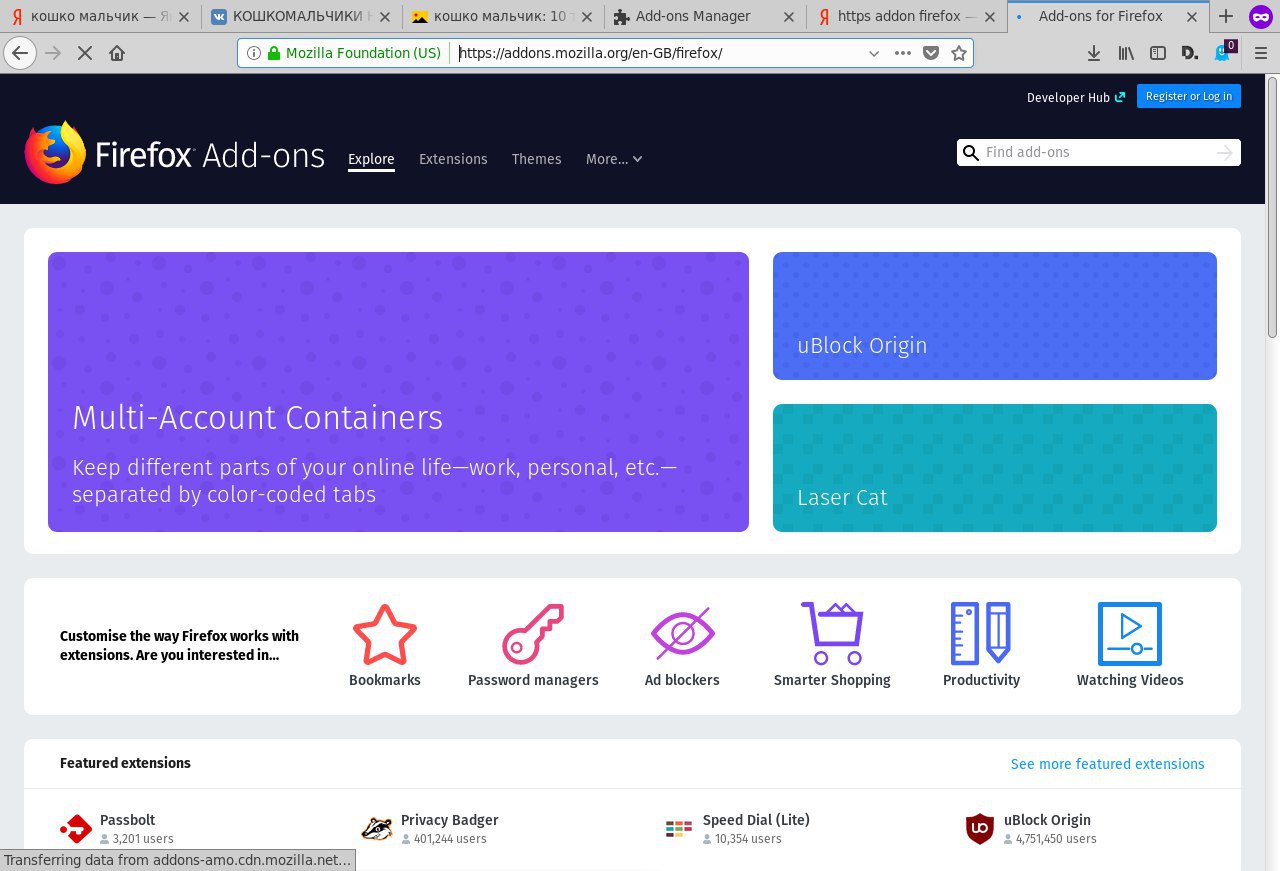
Task: Open the Firefox hamburger menu
Action: 1260,53
